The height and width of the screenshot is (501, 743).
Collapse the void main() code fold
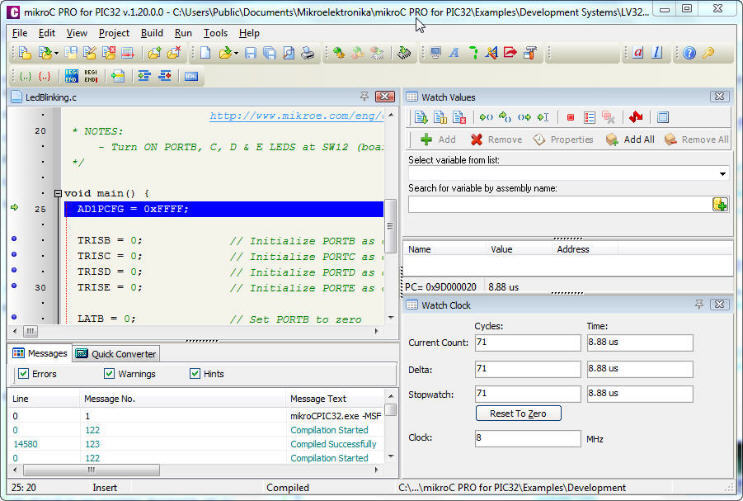pyautogui.click(x=58, y=193)
